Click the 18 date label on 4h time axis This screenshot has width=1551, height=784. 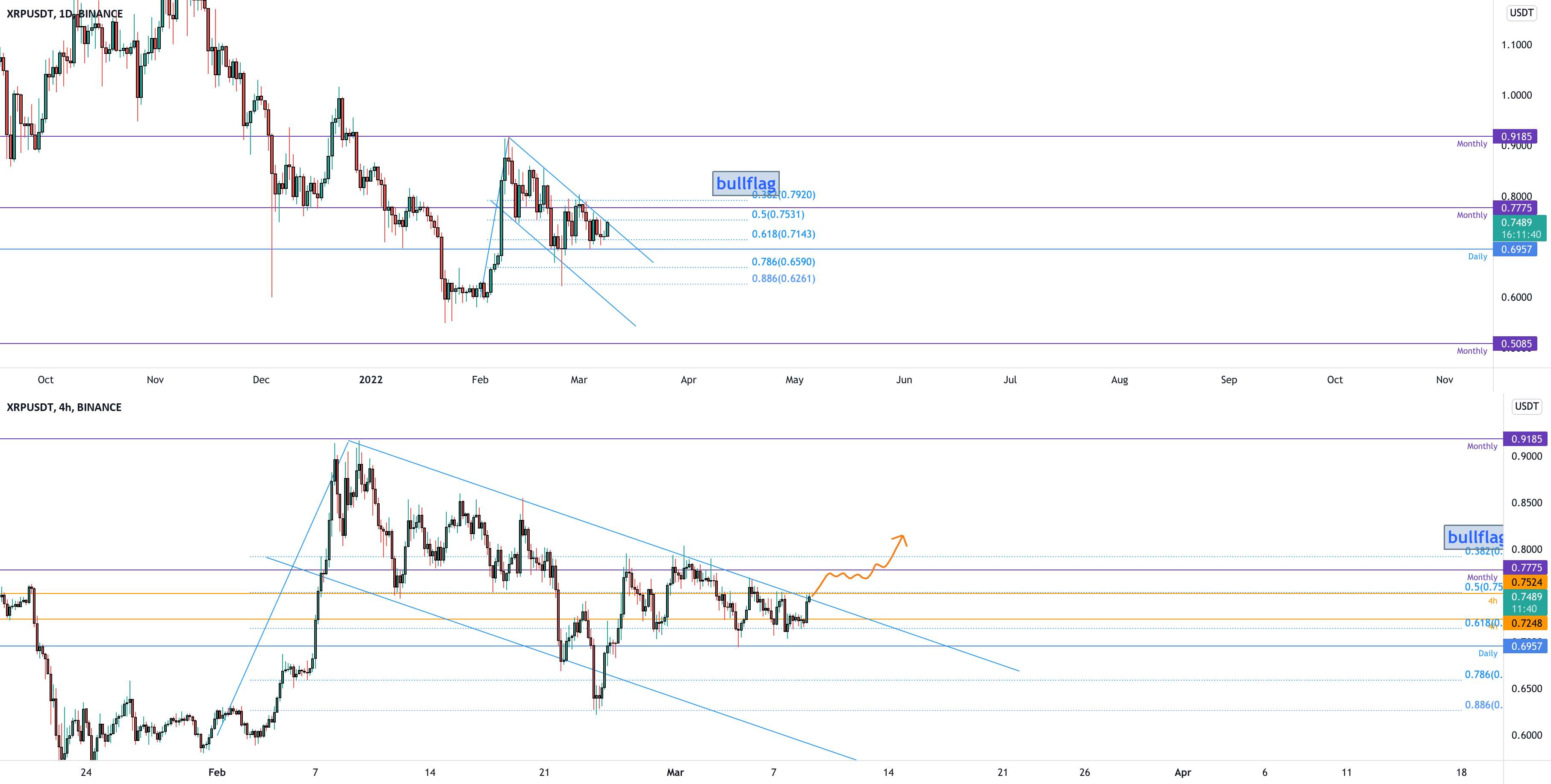pyautogui.click(x=1461, y=772)
